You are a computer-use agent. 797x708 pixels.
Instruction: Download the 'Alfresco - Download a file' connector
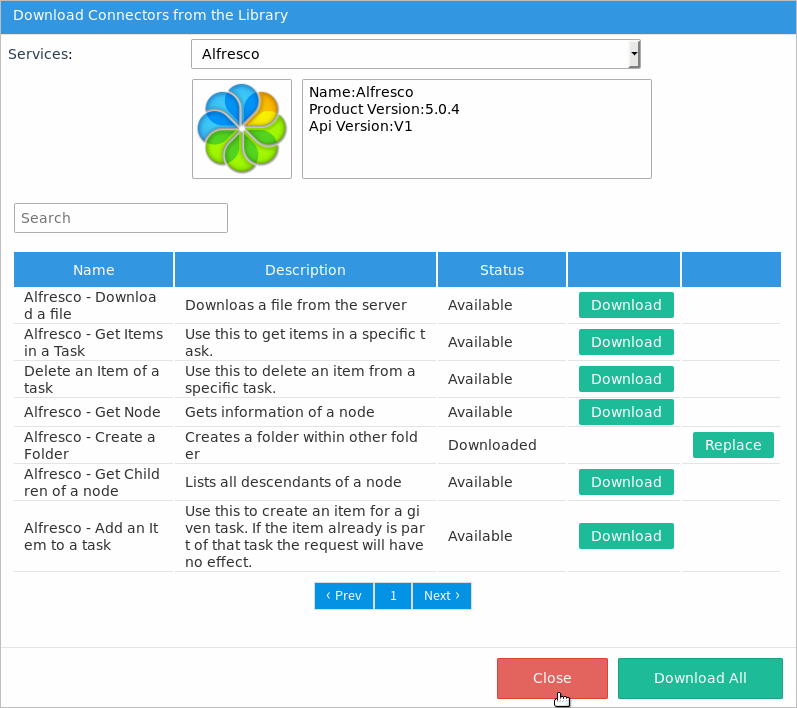(x=626, y=305)
